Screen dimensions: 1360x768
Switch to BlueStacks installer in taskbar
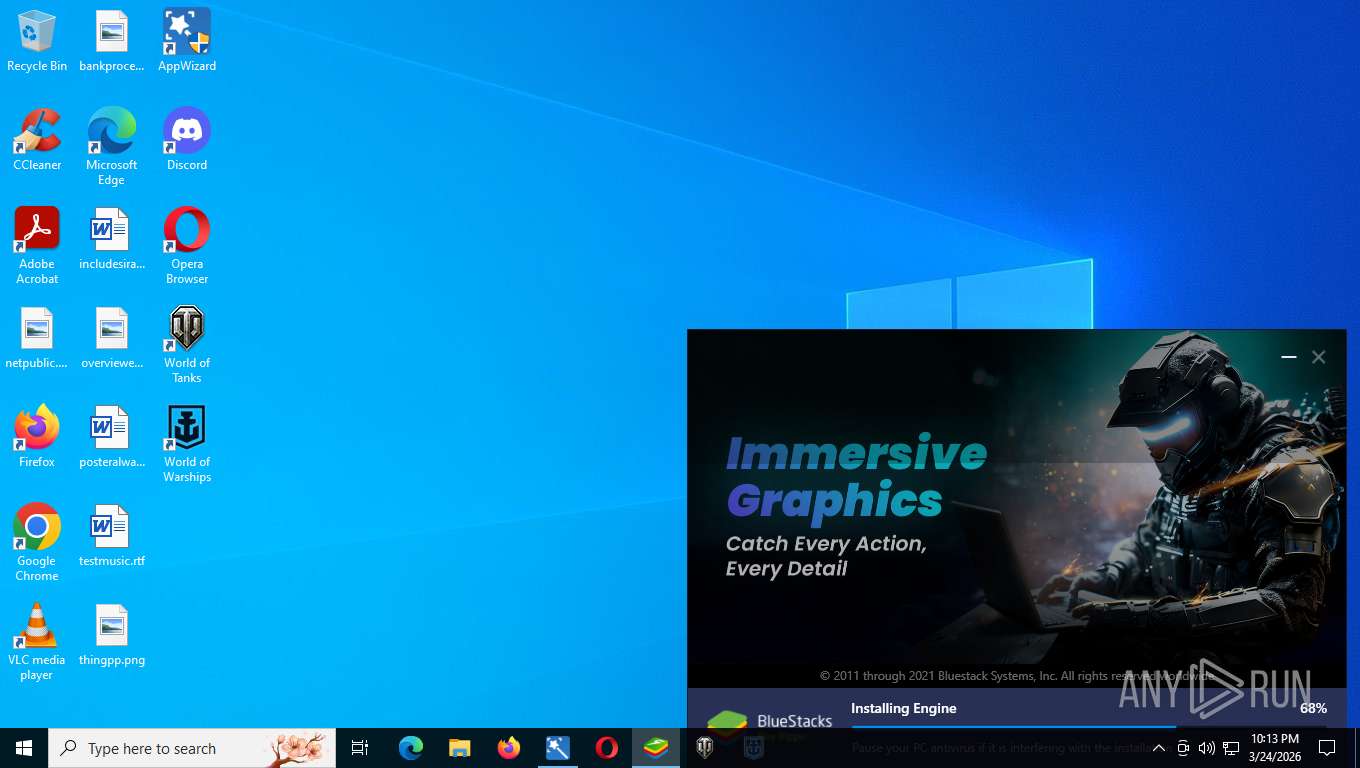click(x=656, y=748)
